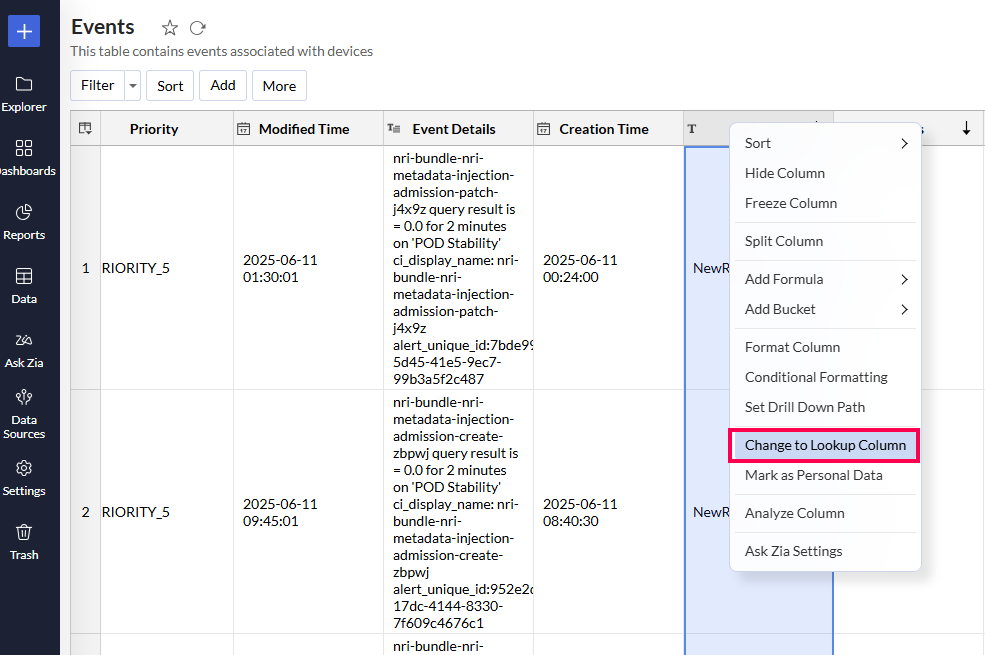
Task: Click the blue plus create button
Action: pyautogui.click(x=24, y=31)
